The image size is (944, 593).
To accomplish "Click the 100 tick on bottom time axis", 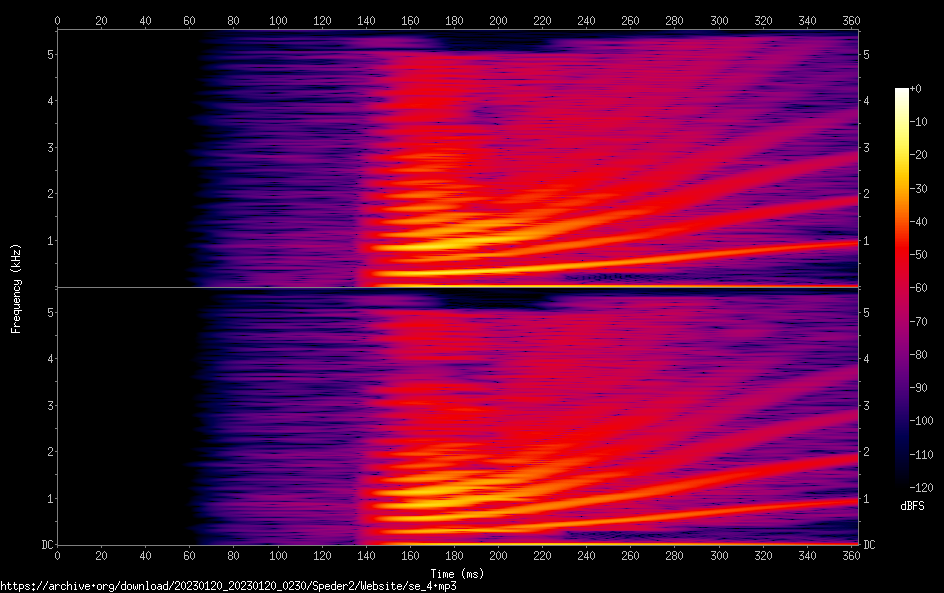I will (x=278, y=556).
